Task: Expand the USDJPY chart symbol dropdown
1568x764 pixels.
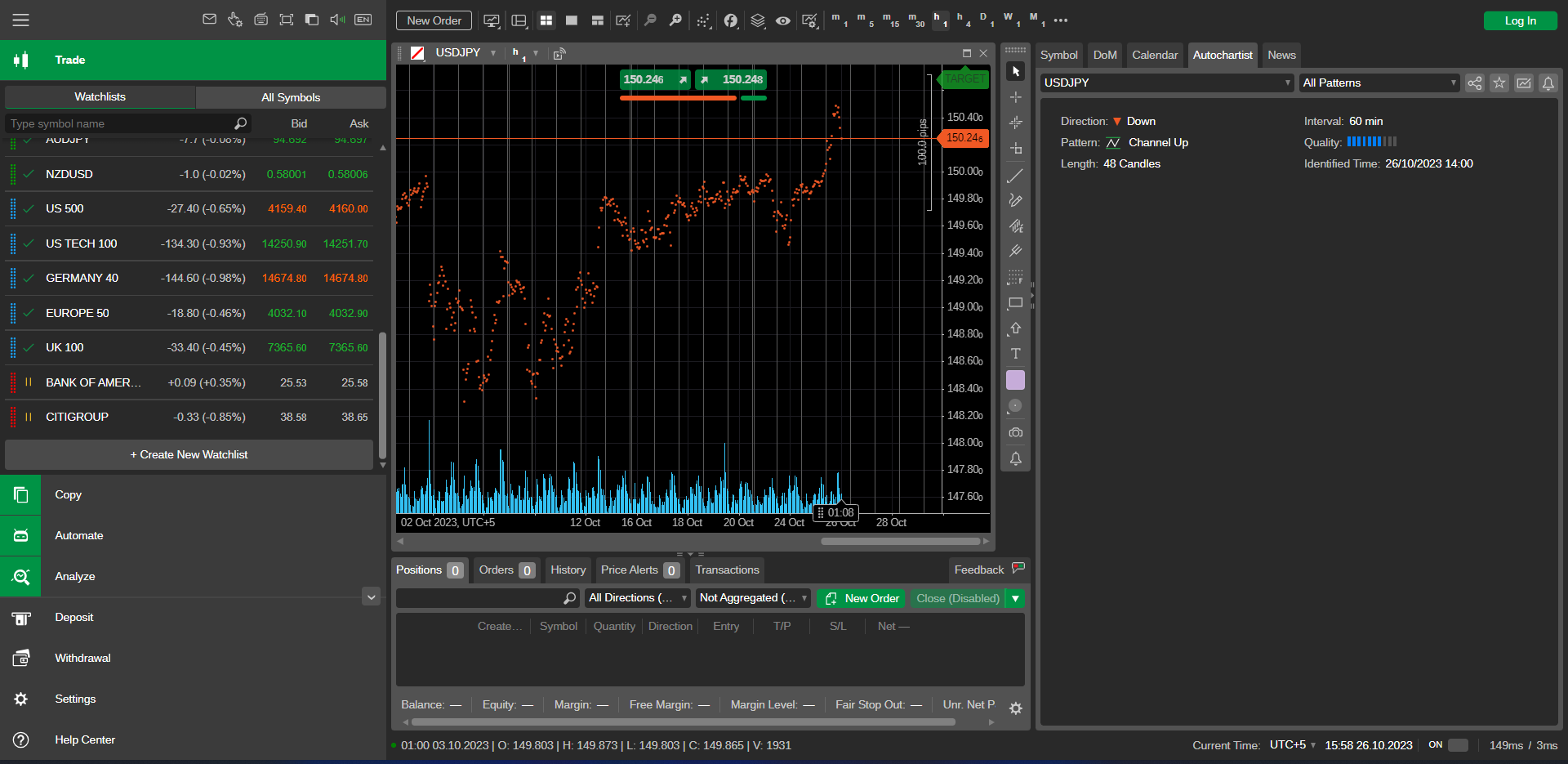Action: pyautogui.click(x=493, y=53)
